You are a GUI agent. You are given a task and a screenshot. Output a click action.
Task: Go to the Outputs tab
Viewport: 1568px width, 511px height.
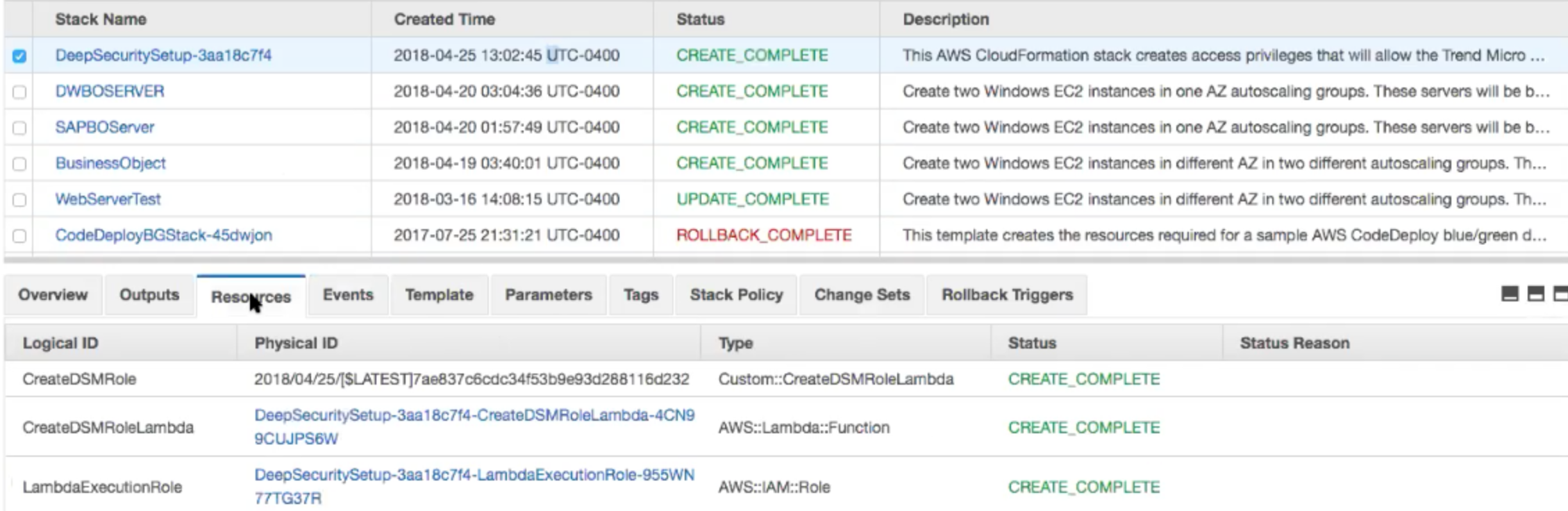(149, 295)
